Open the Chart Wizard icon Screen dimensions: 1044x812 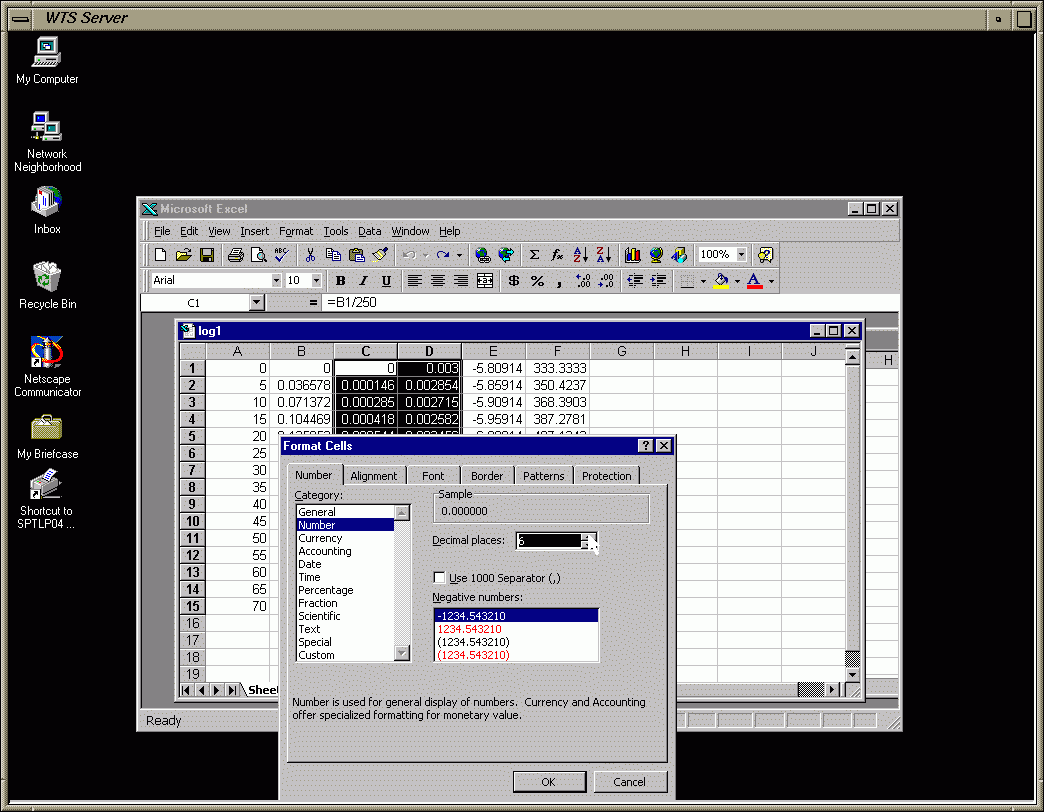632,255
